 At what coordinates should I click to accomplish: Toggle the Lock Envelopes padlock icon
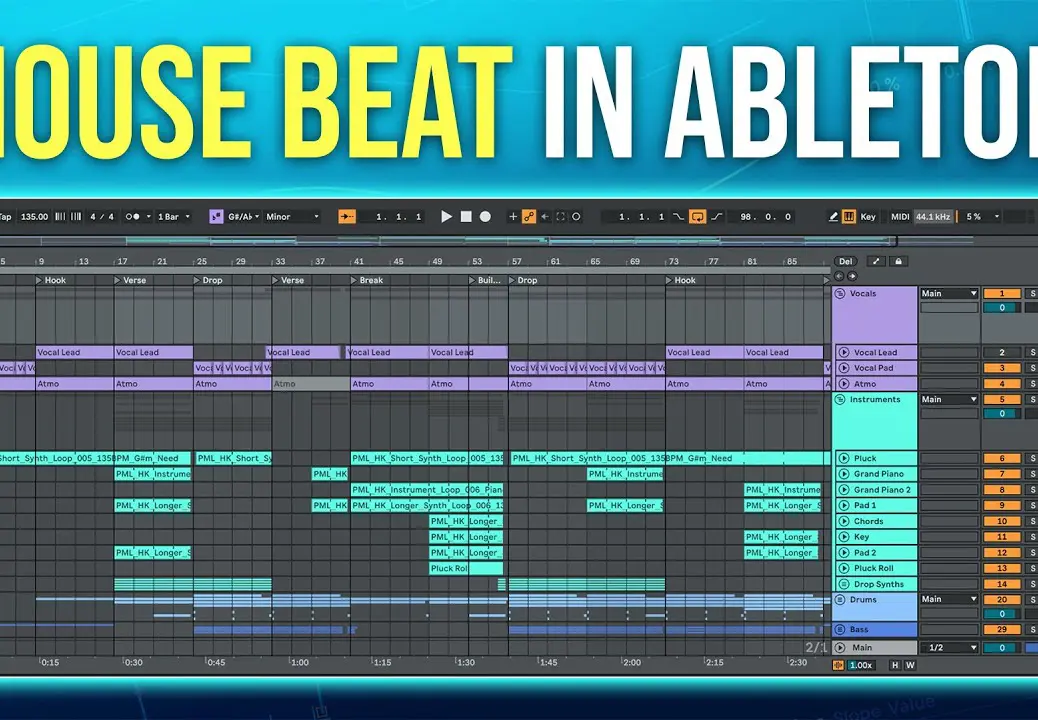898,261
